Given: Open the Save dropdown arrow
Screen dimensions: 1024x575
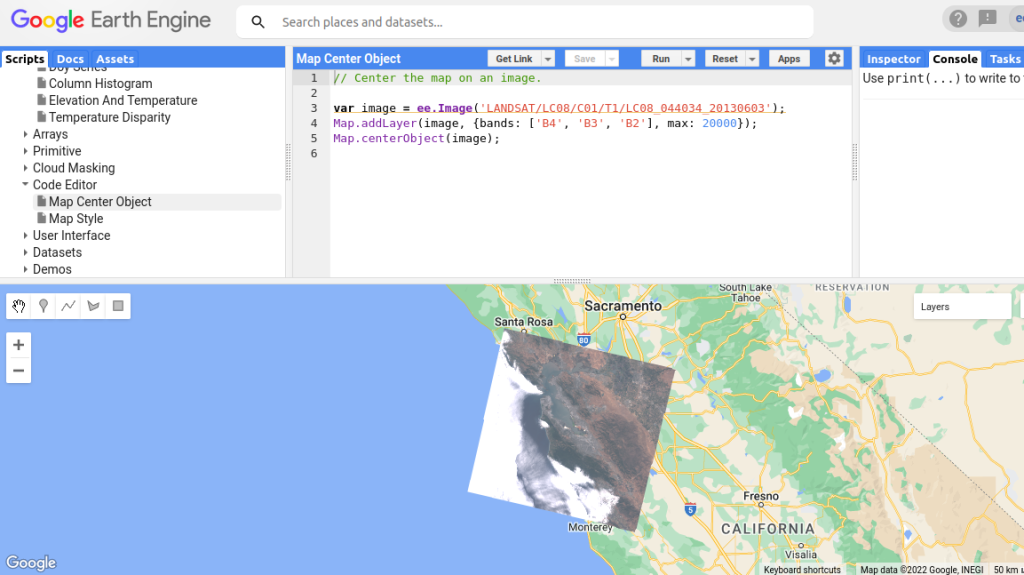Looking at the screenshot, I should pos(612,59).
